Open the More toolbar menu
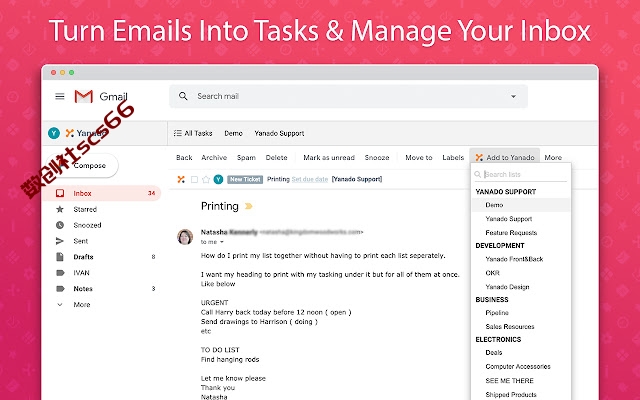The image size is (640, 400). [x=553, y=158]
